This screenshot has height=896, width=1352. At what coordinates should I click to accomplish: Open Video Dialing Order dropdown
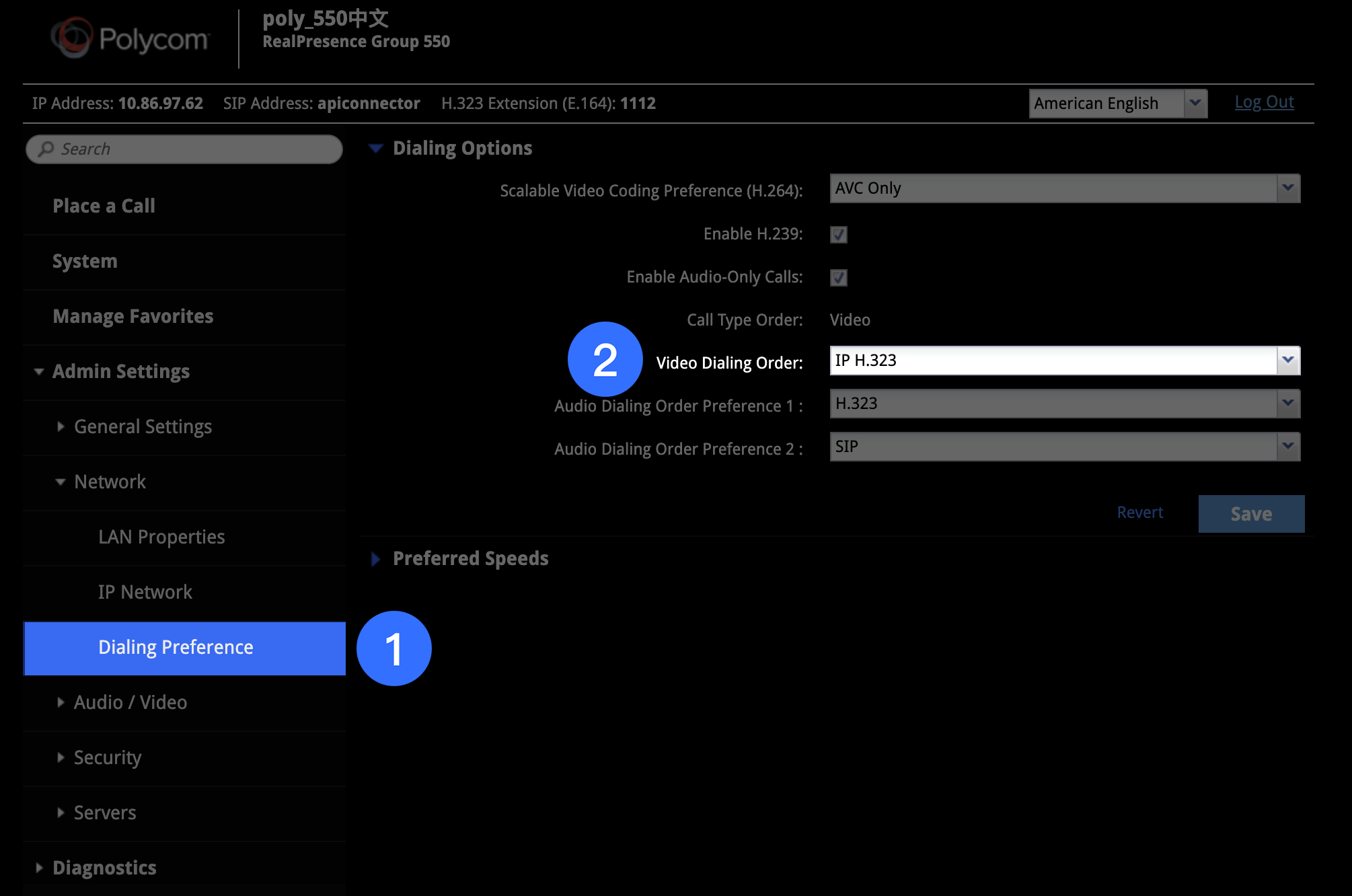click(1065, 361)
